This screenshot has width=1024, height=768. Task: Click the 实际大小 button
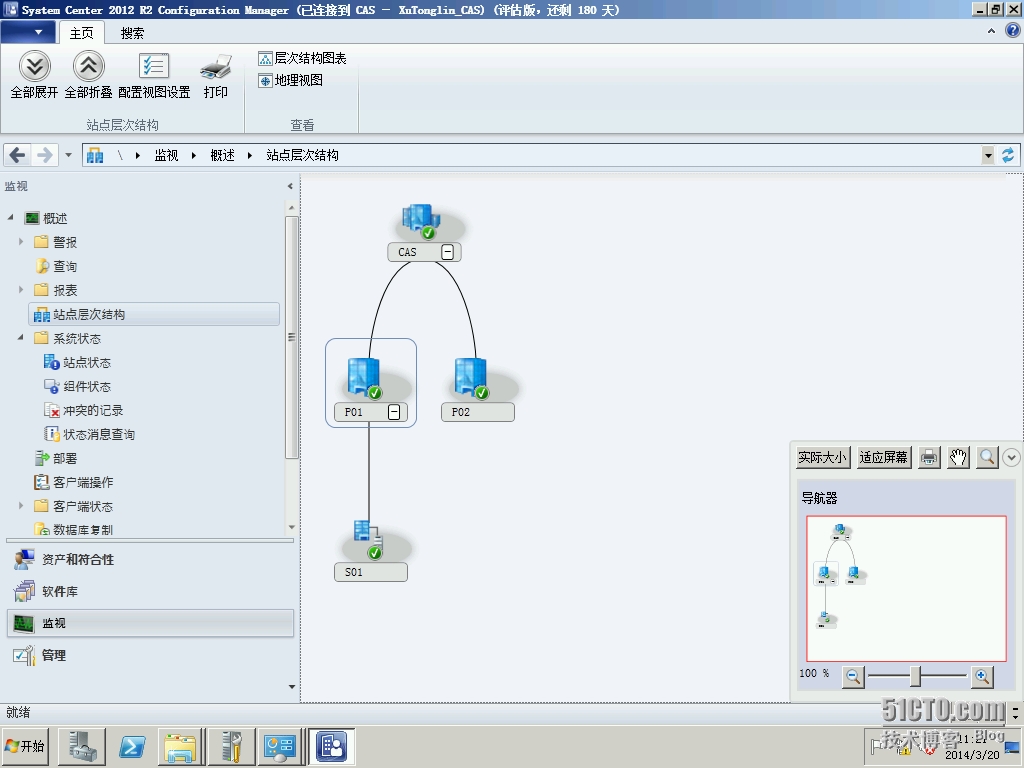[823, 457]
